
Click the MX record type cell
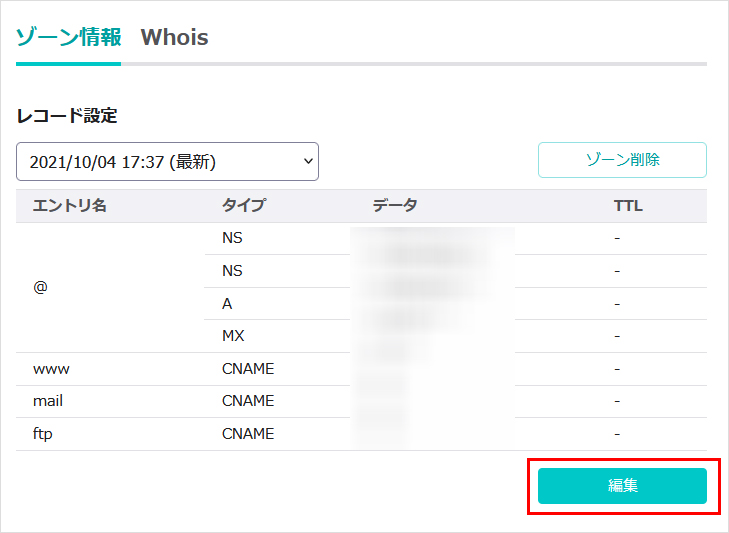point(233,336)
